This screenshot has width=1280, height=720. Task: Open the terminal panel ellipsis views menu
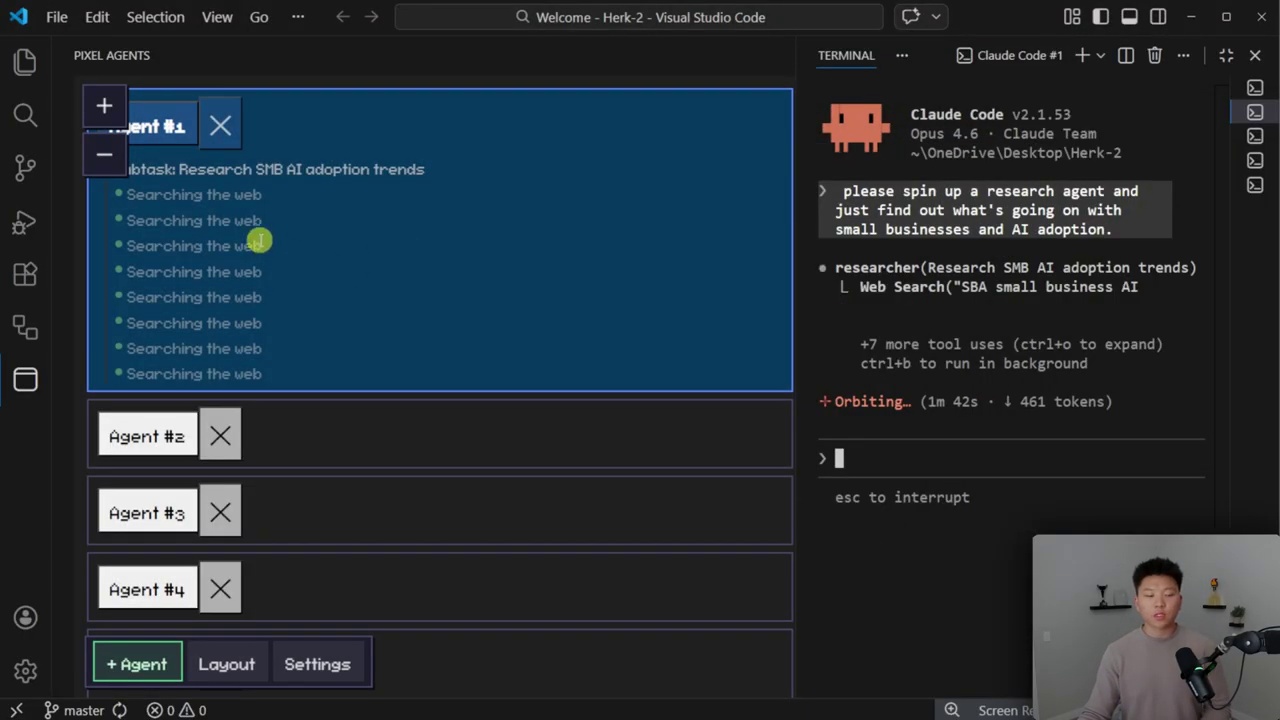point(902,55)
